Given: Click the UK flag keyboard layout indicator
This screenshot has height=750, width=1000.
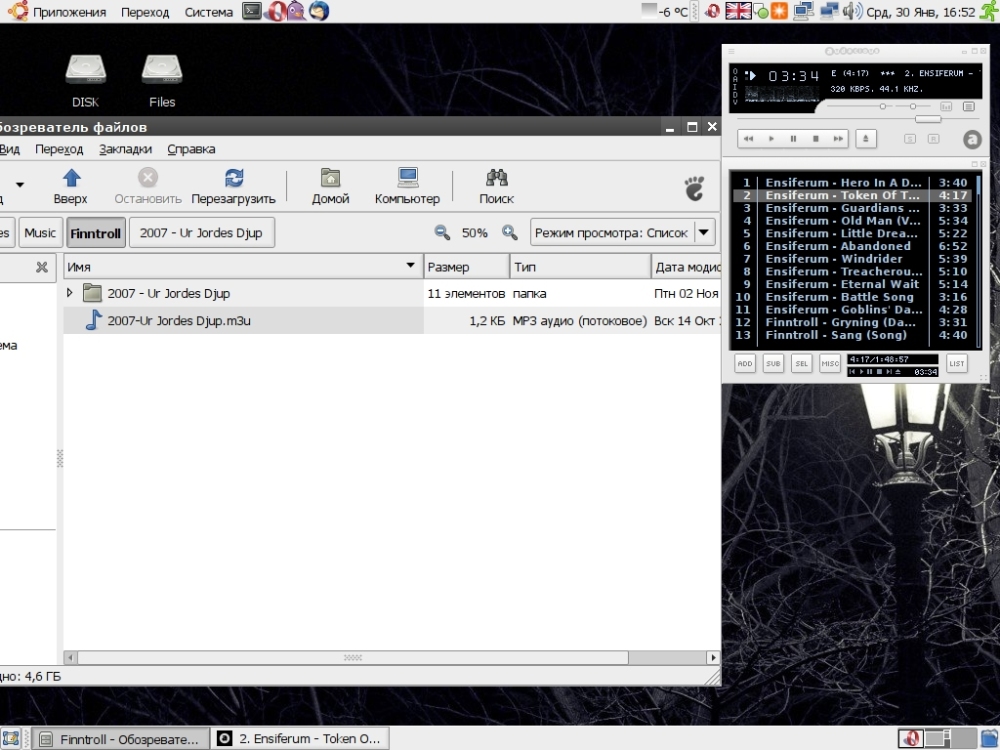Looking at the screenshot, I should (739, 11).
